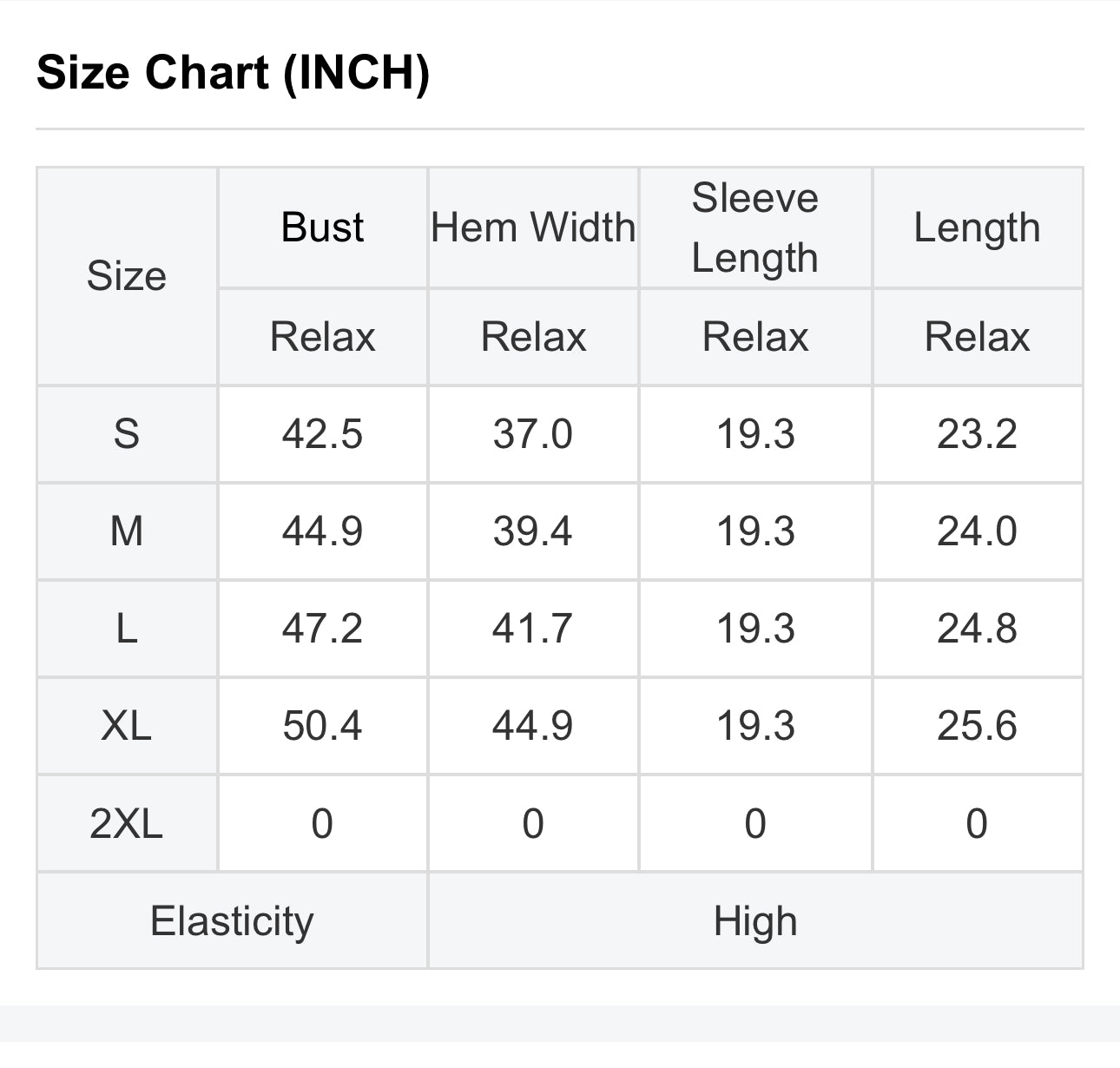Select the XL size row label
The image size is (1120, 1068).
pyautogui.click(x=127, y=725)
